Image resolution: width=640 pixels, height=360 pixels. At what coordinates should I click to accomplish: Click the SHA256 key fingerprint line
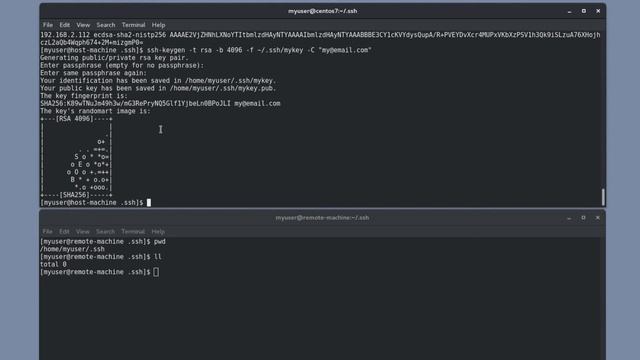tap(160, 104)
